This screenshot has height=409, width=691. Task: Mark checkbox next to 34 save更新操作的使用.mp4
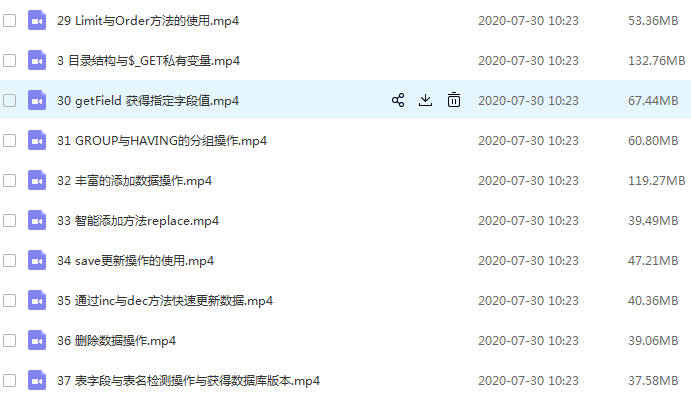pyautogui.click(x=10, y=260)
